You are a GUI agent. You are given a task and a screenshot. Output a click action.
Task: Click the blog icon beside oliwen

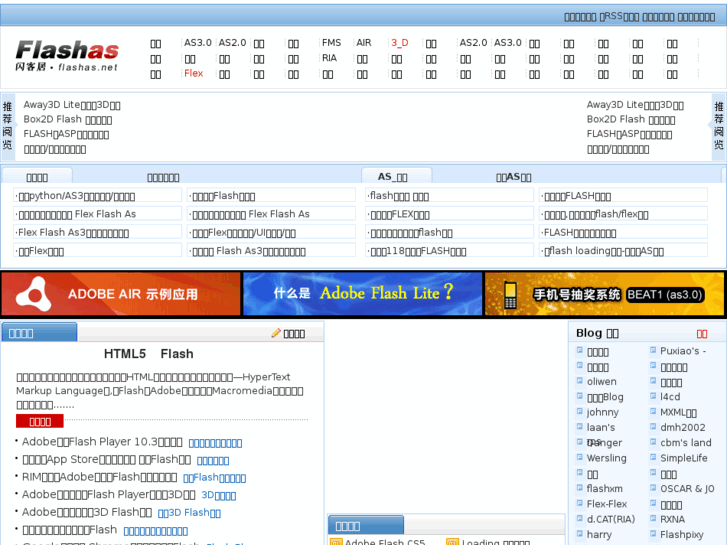(x=580, y=381)
